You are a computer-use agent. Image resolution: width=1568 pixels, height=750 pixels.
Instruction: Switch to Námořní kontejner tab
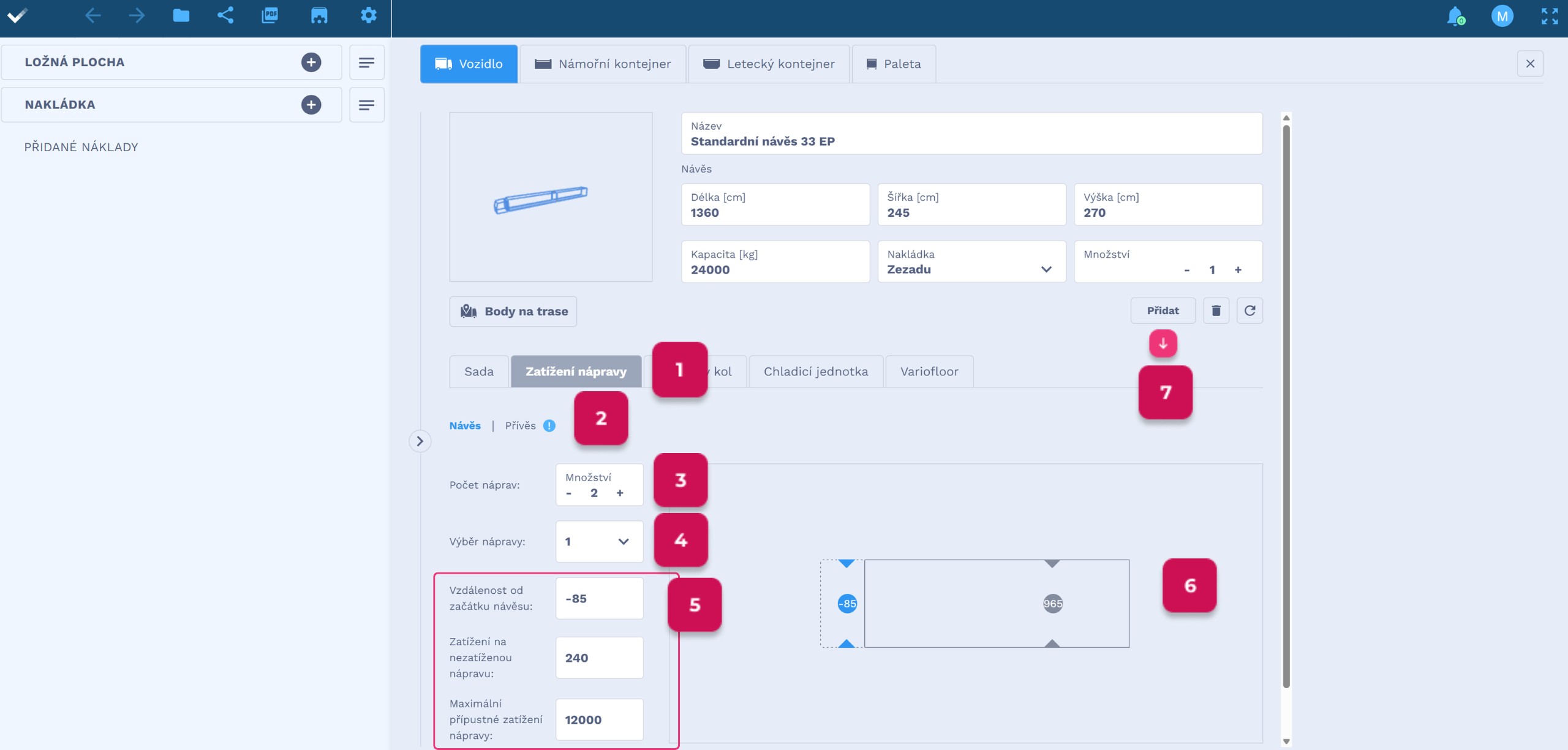coord(603,64)
